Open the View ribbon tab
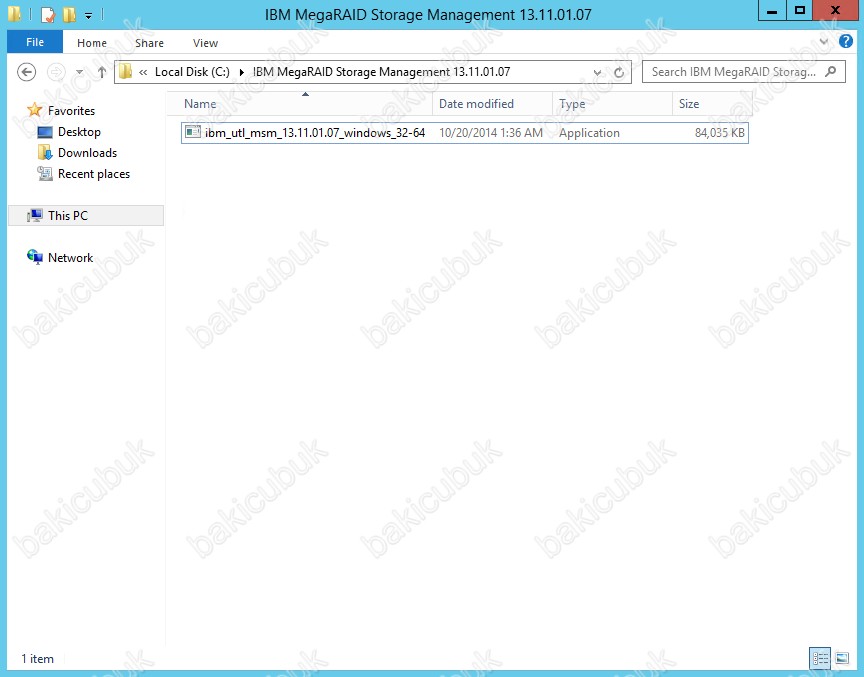 coord(205,43)
